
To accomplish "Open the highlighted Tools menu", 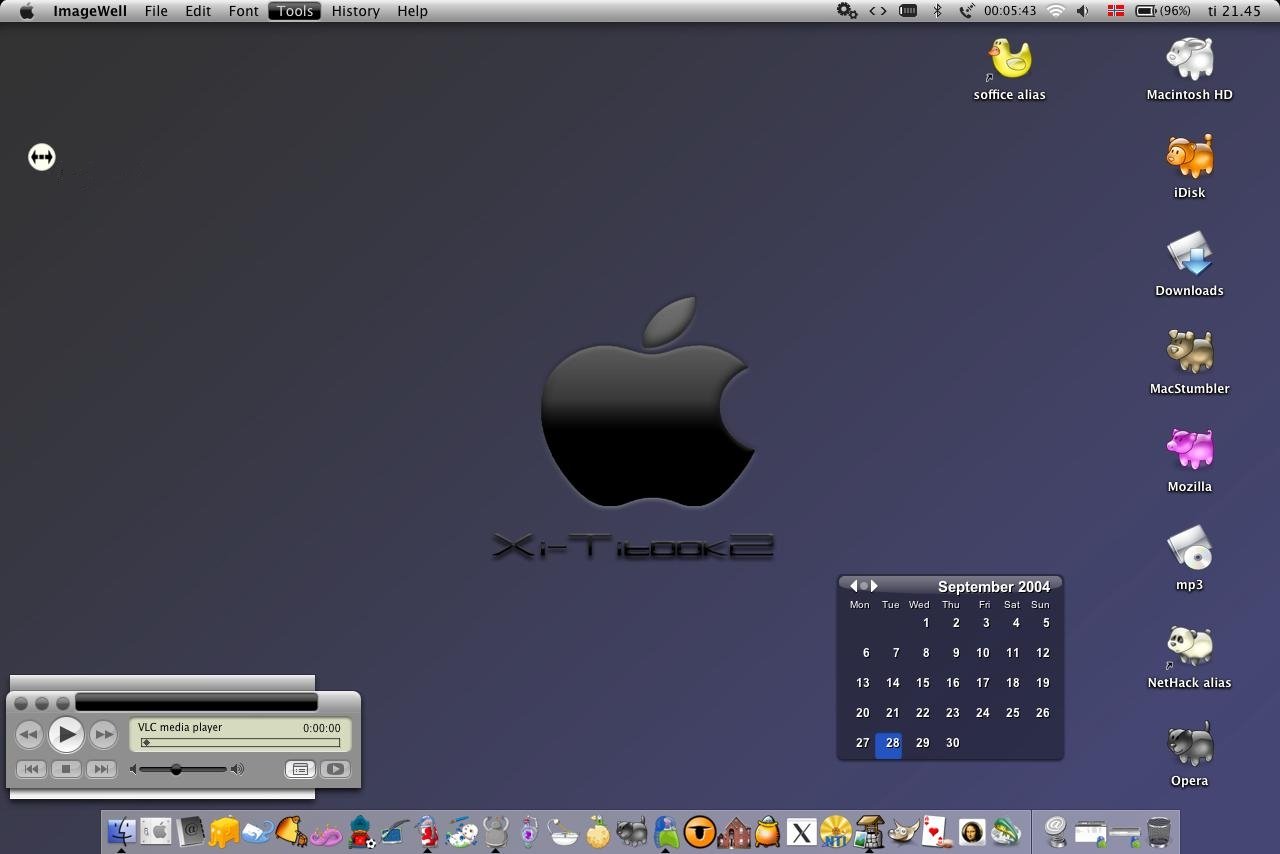I will coord(295,11).
